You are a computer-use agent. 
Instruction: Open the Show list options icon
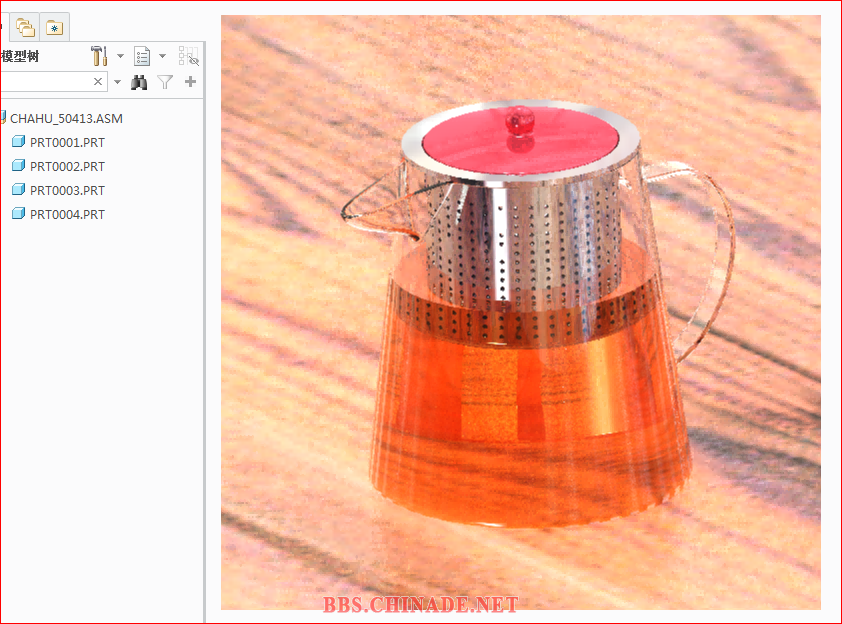click(x=142, y=56)
